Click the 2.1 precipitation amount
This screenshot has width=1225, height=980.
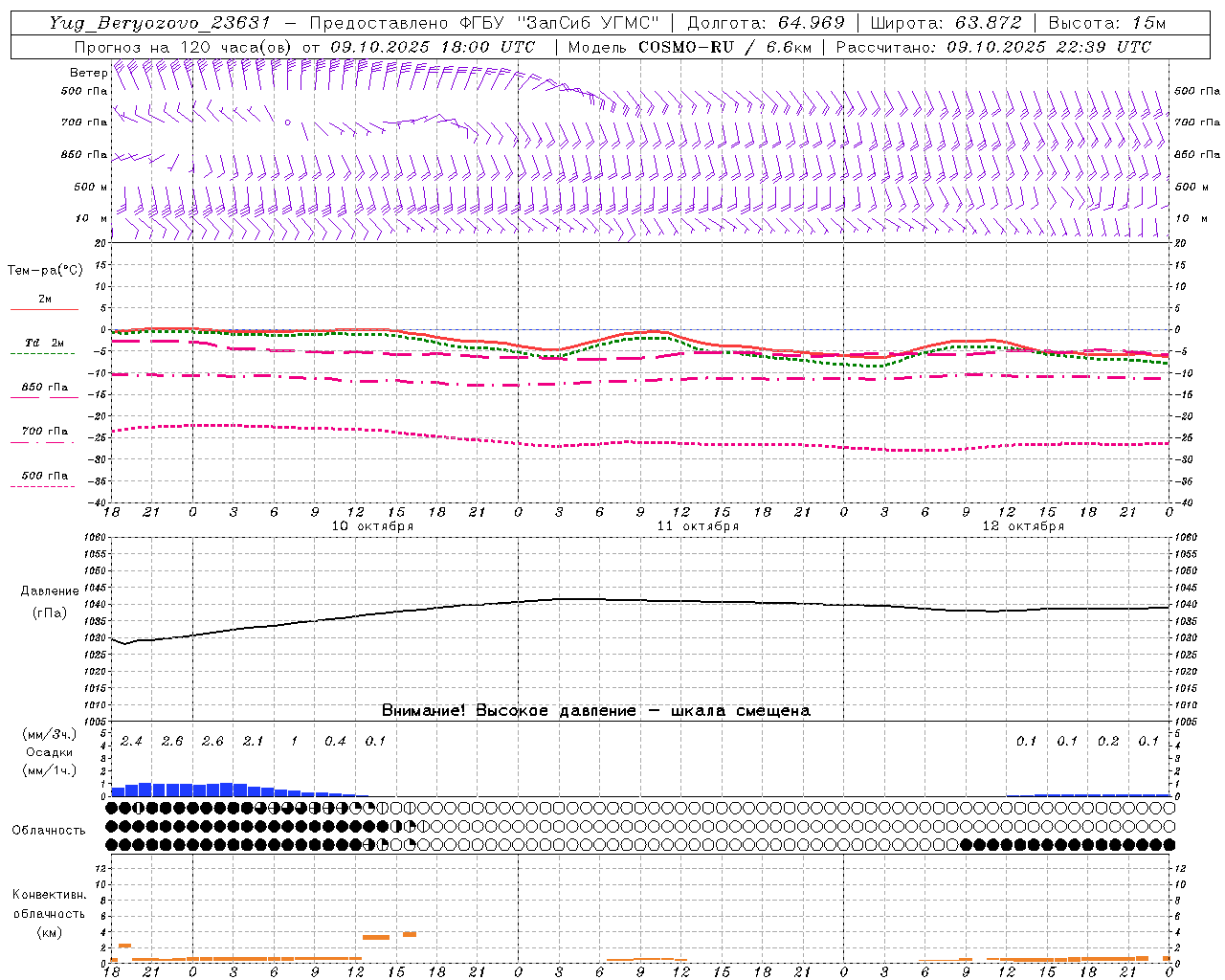pos(253,742)
